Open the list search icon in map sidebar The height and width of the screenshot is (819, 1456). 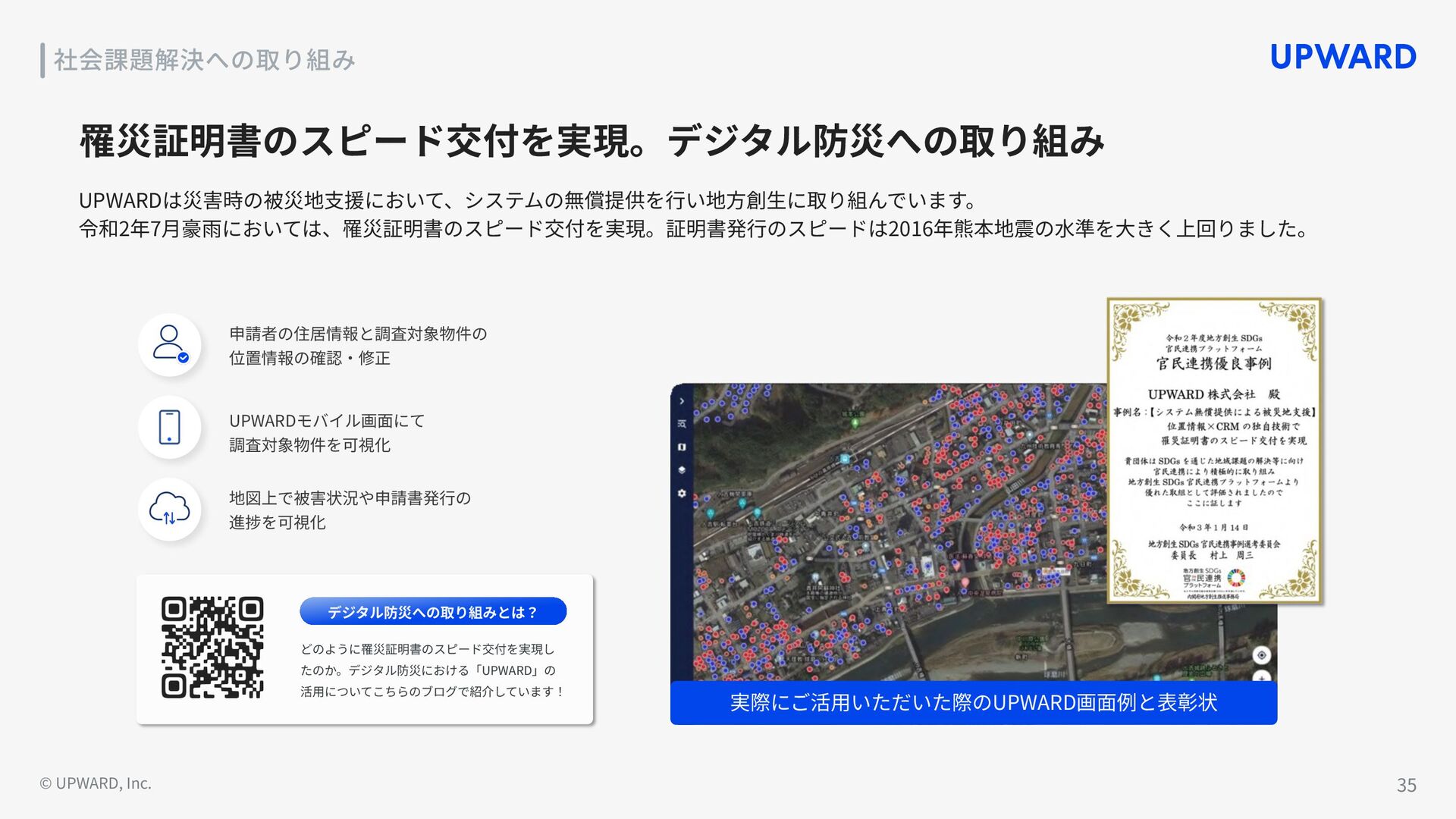pos(682,424)
